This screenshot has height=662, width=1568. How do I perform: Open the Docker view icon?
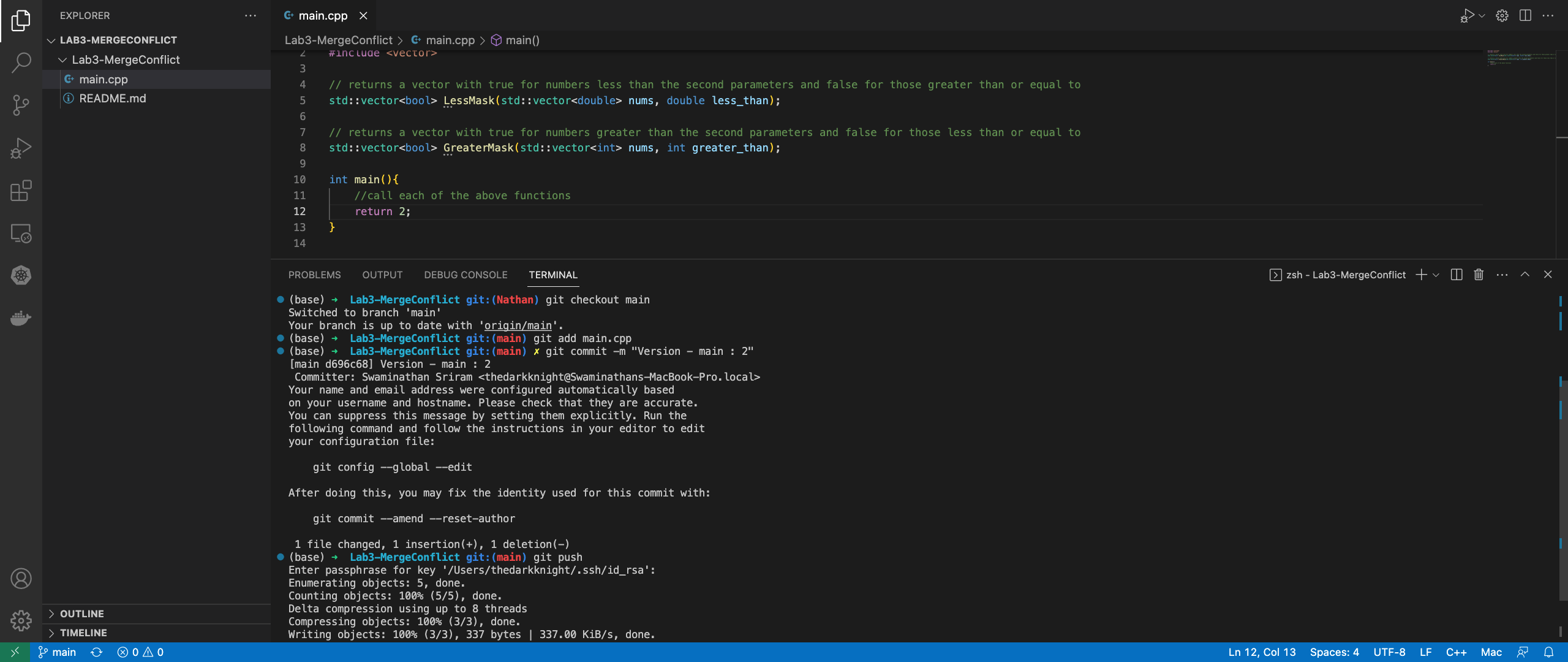point(21,318)
